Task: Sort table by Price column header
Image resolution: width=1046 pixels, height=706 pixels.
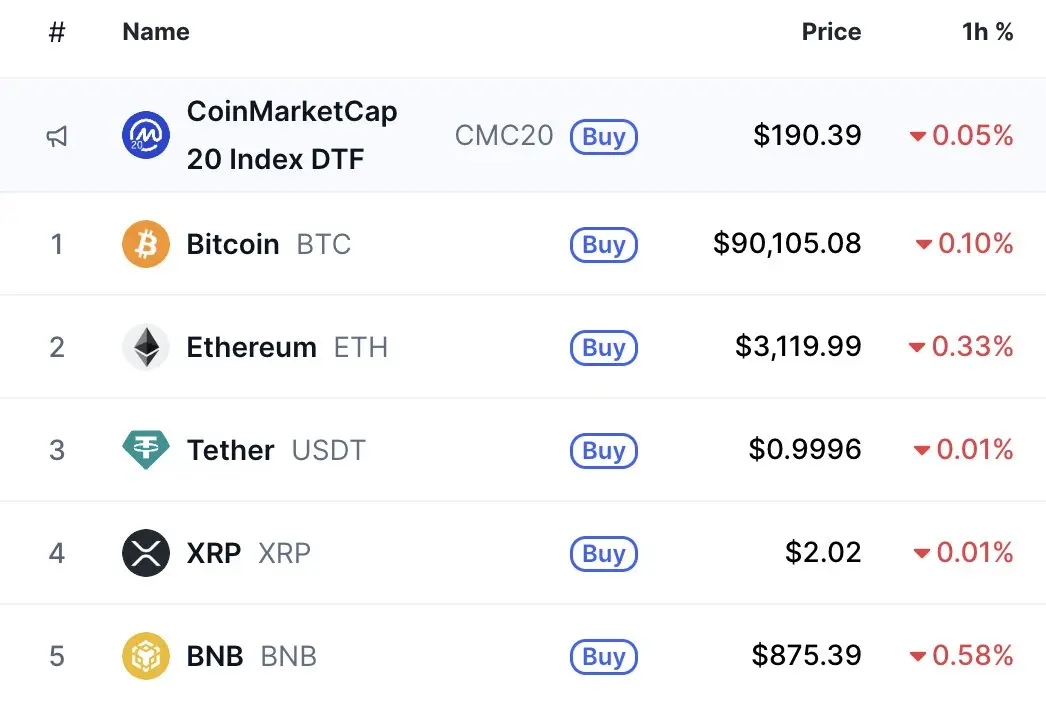Action: coord(831,32)
